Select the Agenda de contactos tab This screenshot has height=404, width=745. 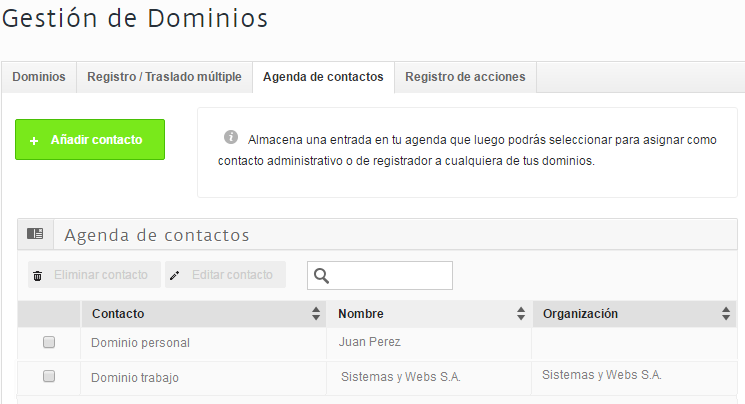[323, 77]
